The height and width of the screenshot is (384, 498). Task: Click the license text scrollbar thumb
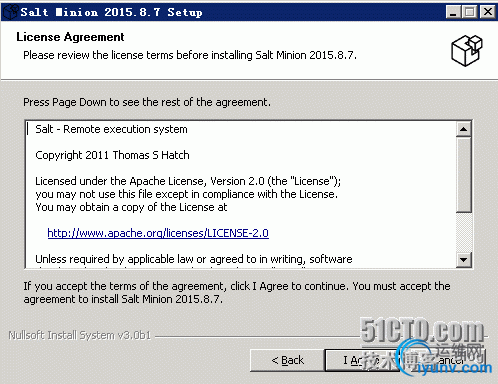[x=464, y=175]
